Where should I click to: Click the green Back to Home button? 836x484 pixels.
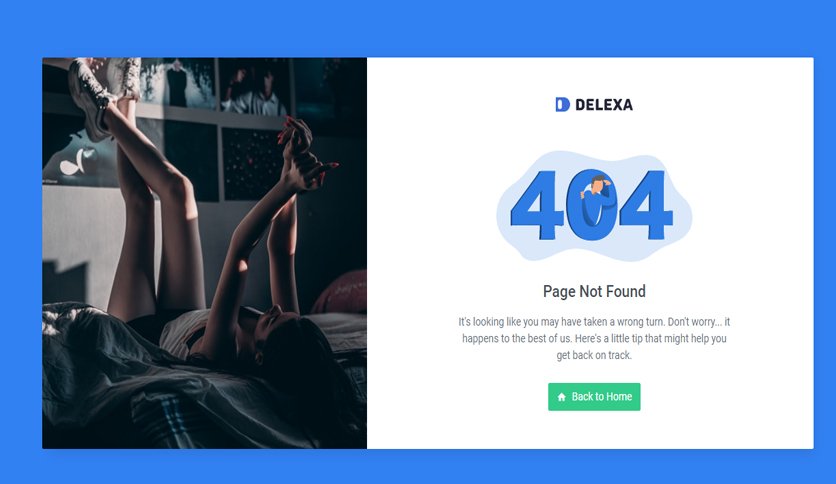click(594, 397)
